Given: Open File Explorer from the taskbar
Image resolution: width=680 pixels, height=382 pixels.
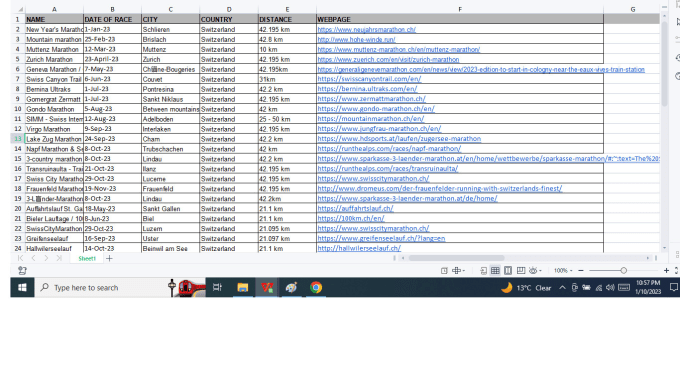Looking at the screenshot, I should click(242, 287).
